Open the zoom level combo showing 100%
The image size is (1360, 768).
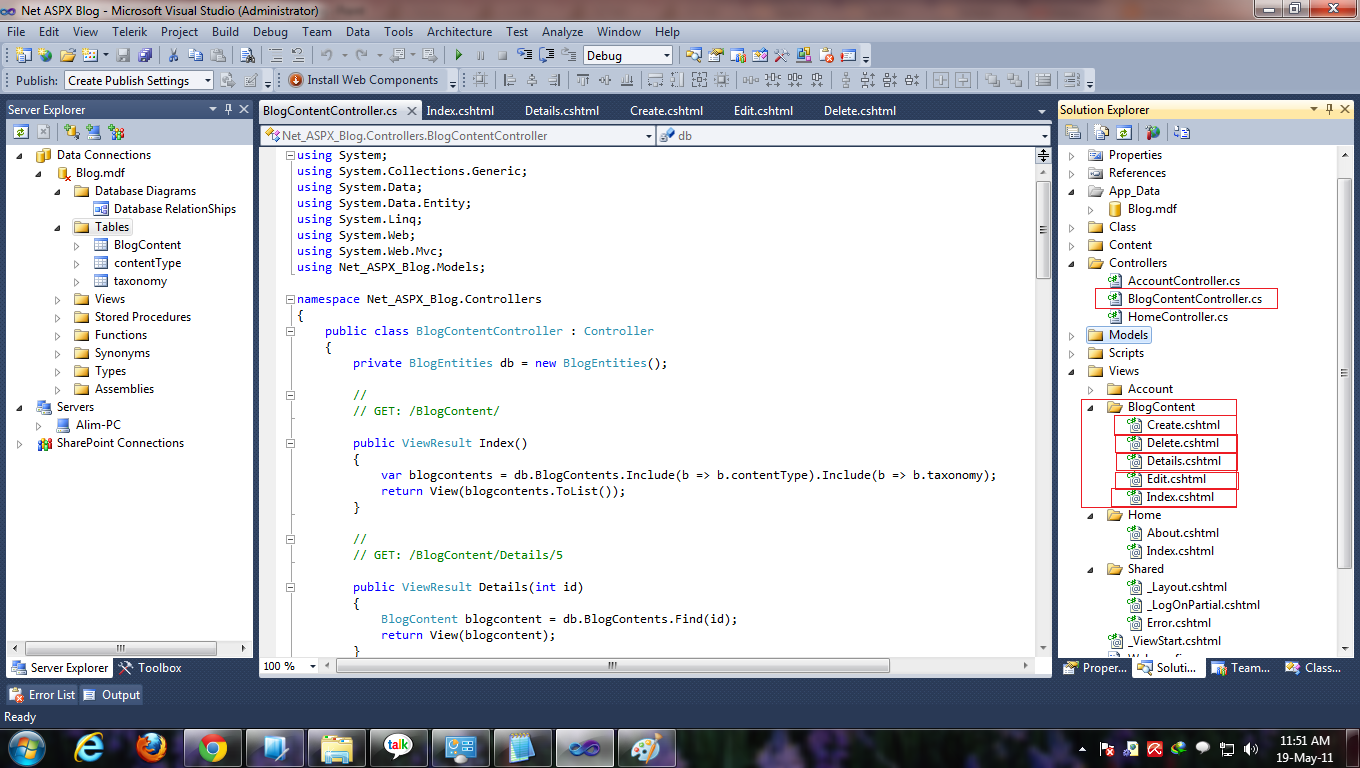click(x=290, y=665)
